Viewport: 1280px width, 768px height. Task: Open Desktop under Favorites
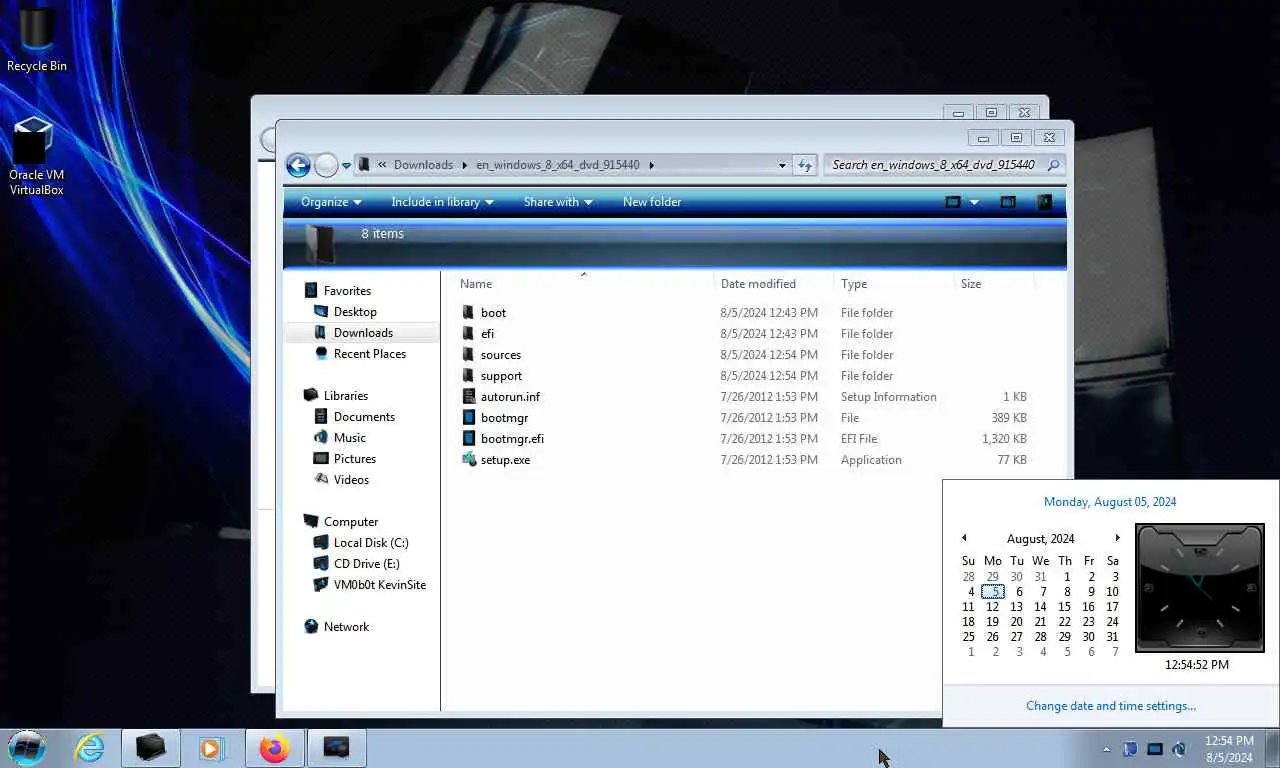(355, 312)
